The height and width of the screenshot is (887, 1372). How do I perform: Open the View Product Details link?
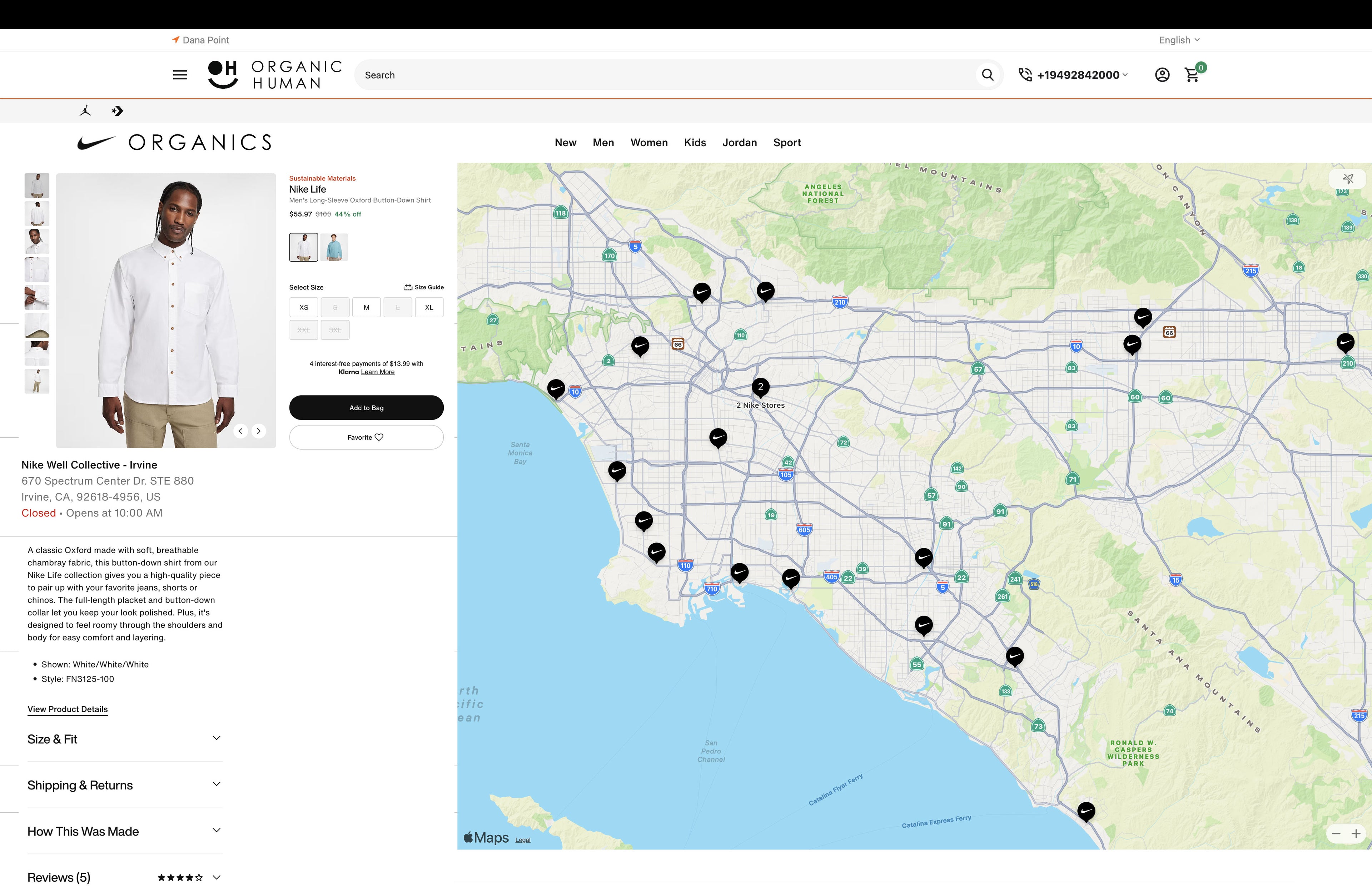(68, 709)
